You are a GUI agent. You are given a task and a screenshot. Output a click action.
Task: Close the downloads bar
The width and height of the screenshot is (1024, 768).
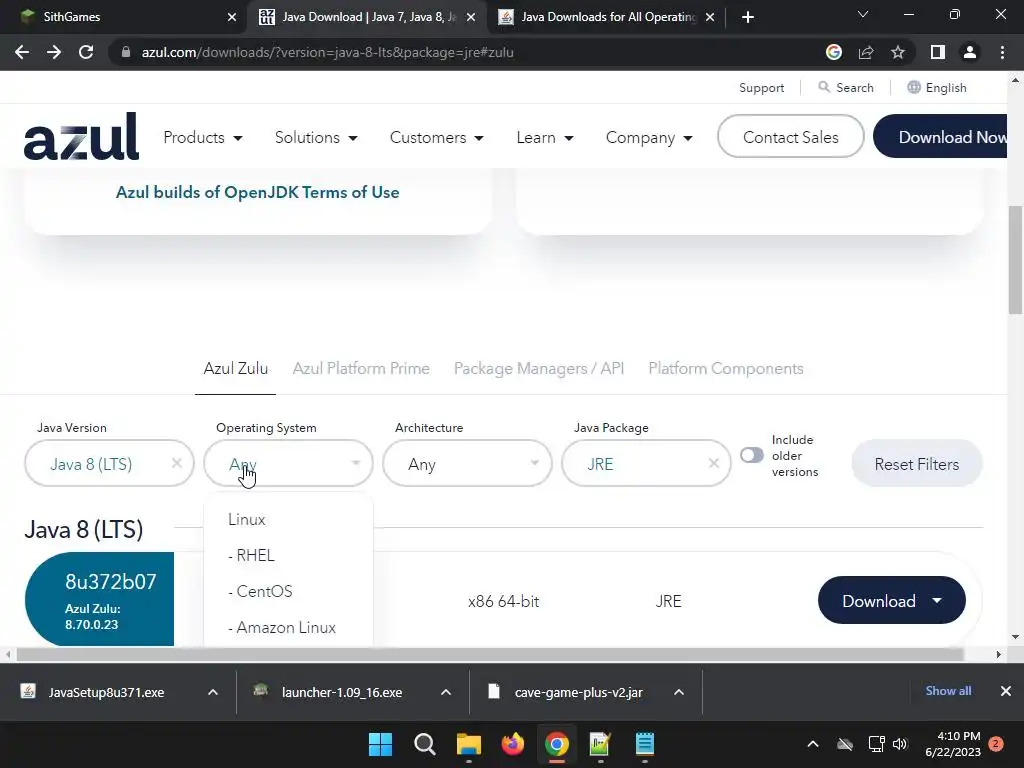1006,691
